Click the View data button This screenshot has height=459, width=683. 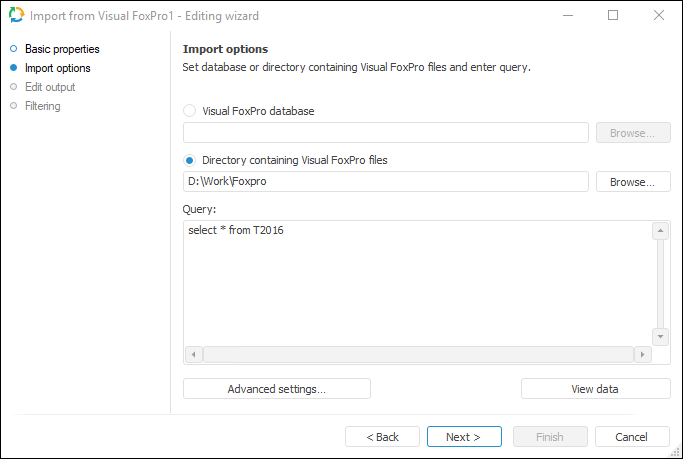click(595, 389)
